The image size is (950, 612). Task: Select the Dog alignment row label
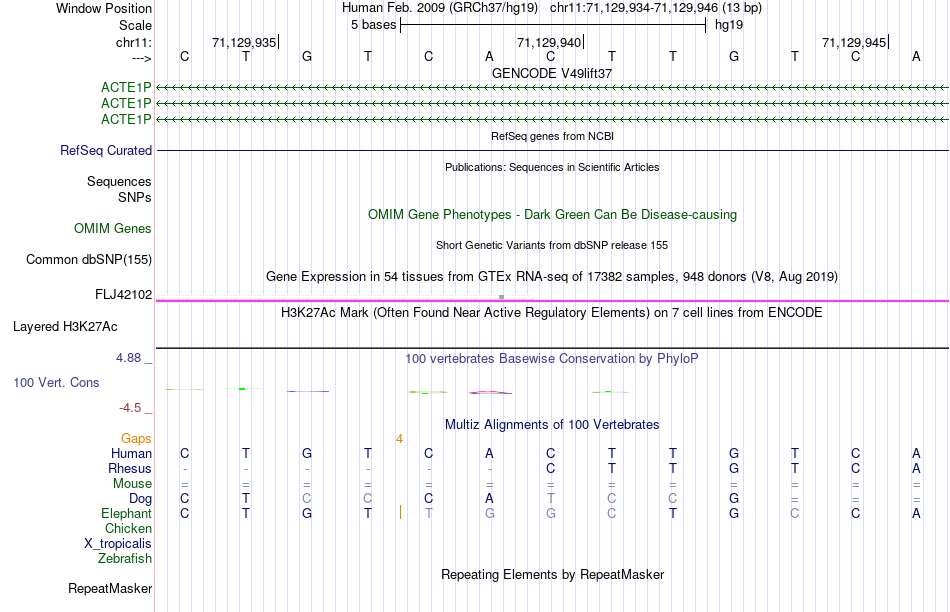(140, 499)
